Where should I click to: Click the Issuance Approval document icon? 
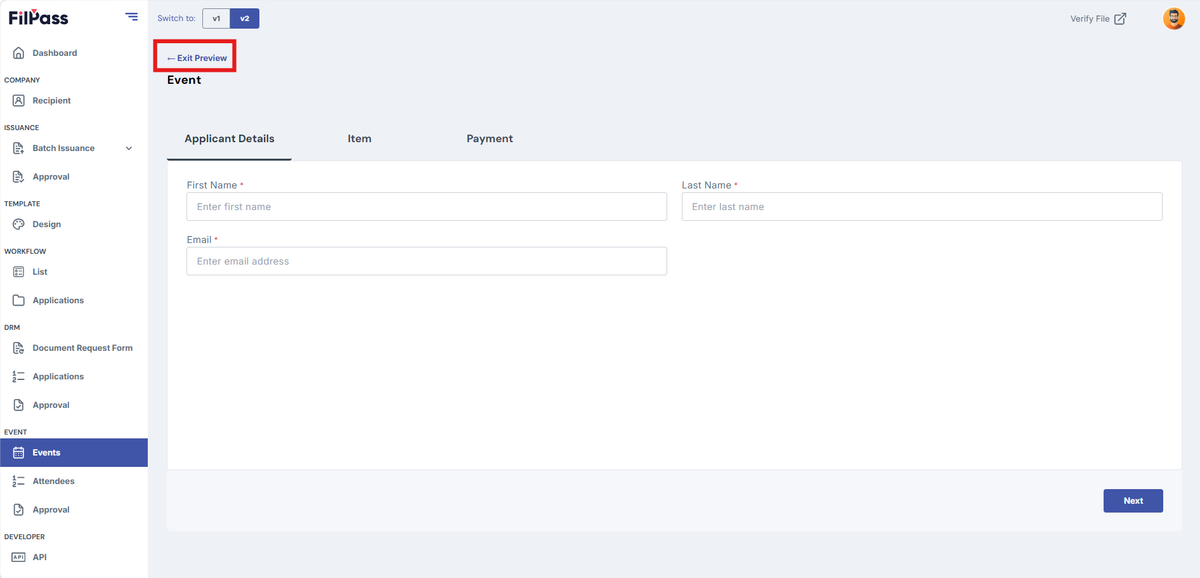(19, 177)
